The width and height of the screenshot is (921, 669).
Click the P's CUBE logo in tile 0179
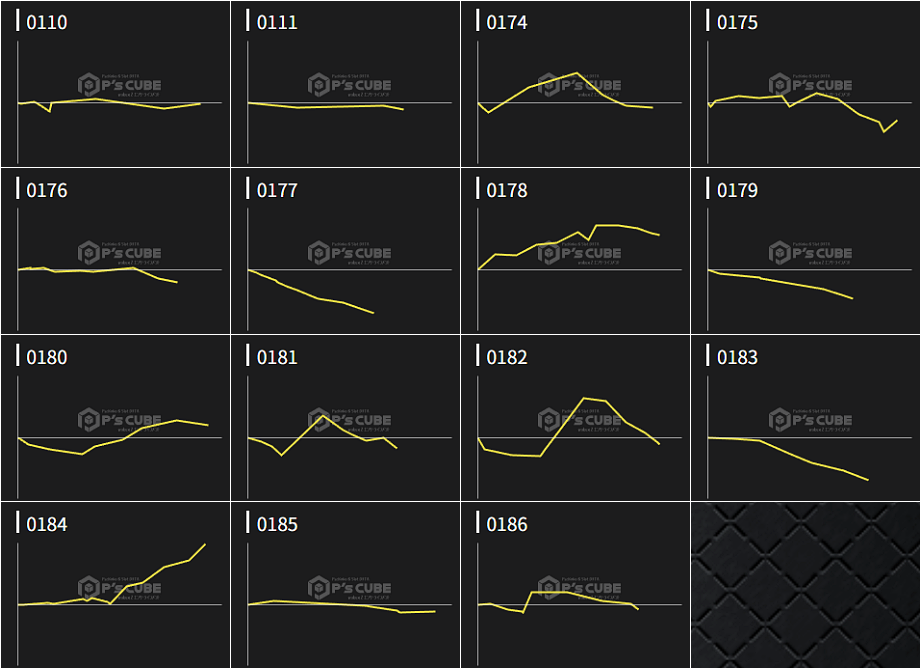tap(811, 252)
